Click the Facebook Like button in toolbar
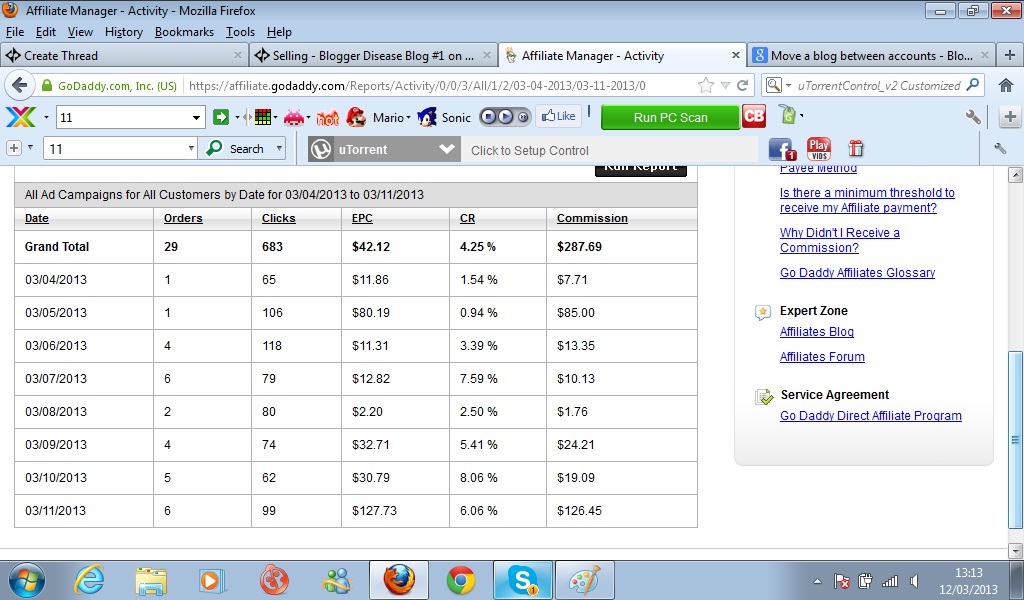 (x=558, y=116)
